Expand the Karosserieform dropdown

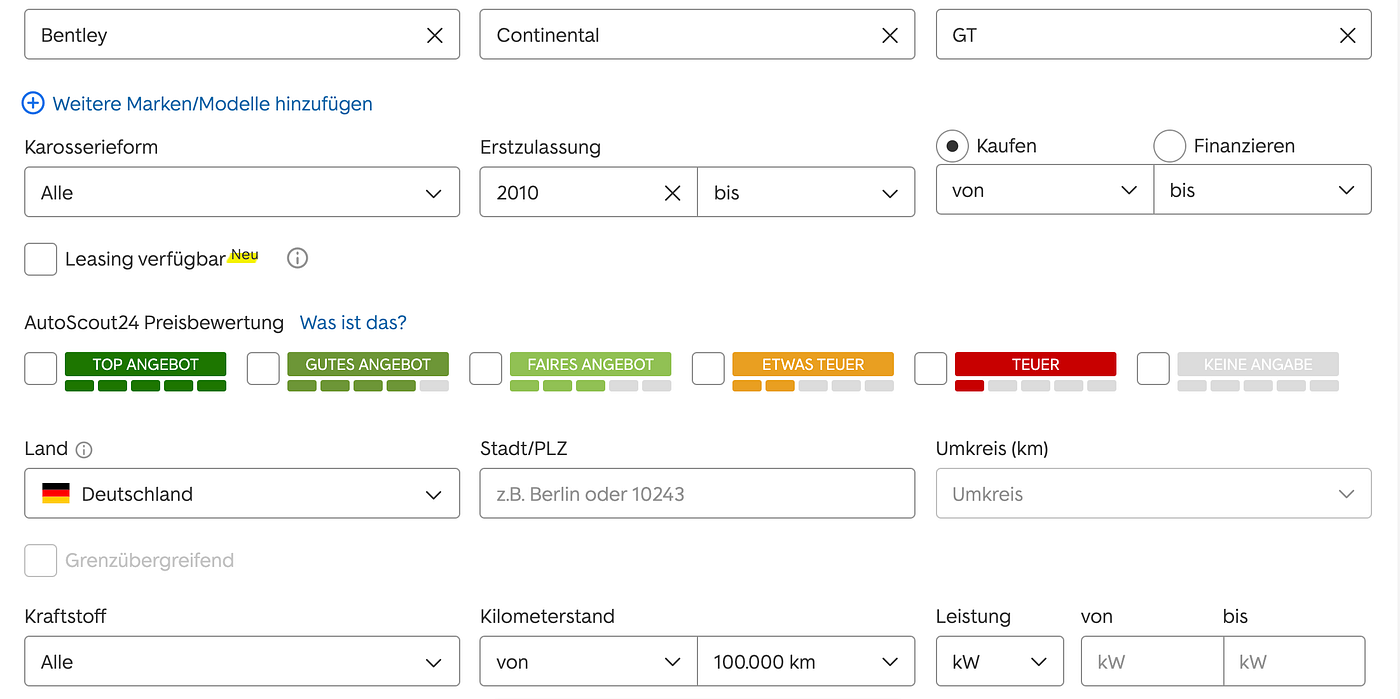pos(242,192)
